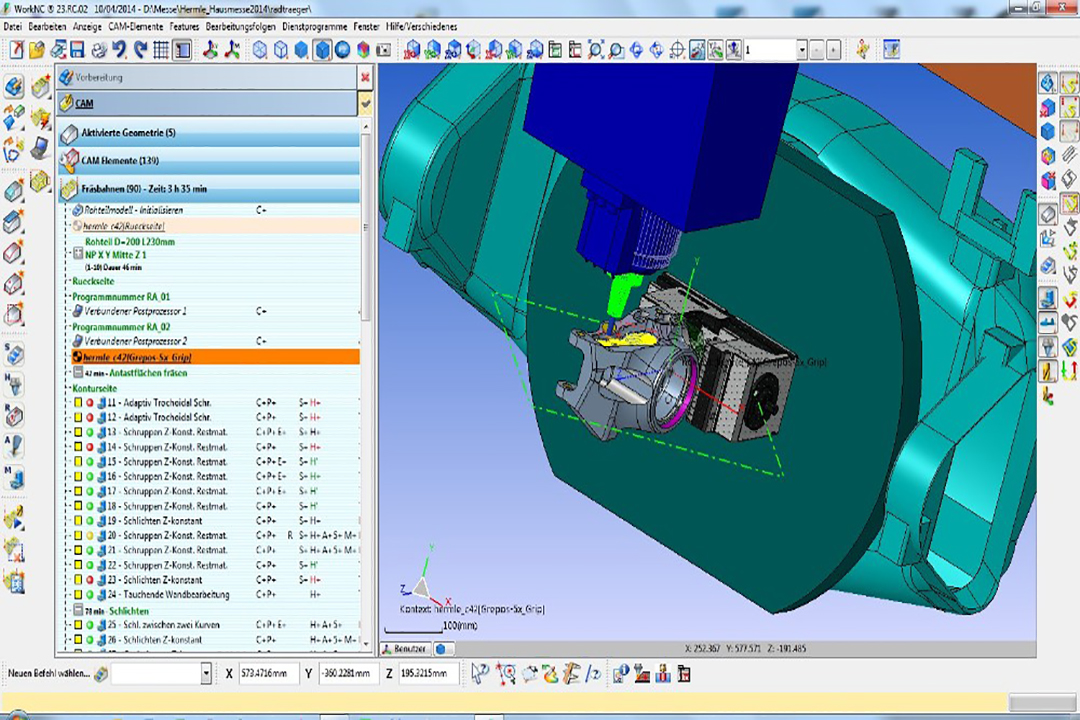Select the highlighted hermle_c42[Grepos-5x_Grip] row
Image resolution: width=1080 pixels, height=720 pixels.
(215, 357)
